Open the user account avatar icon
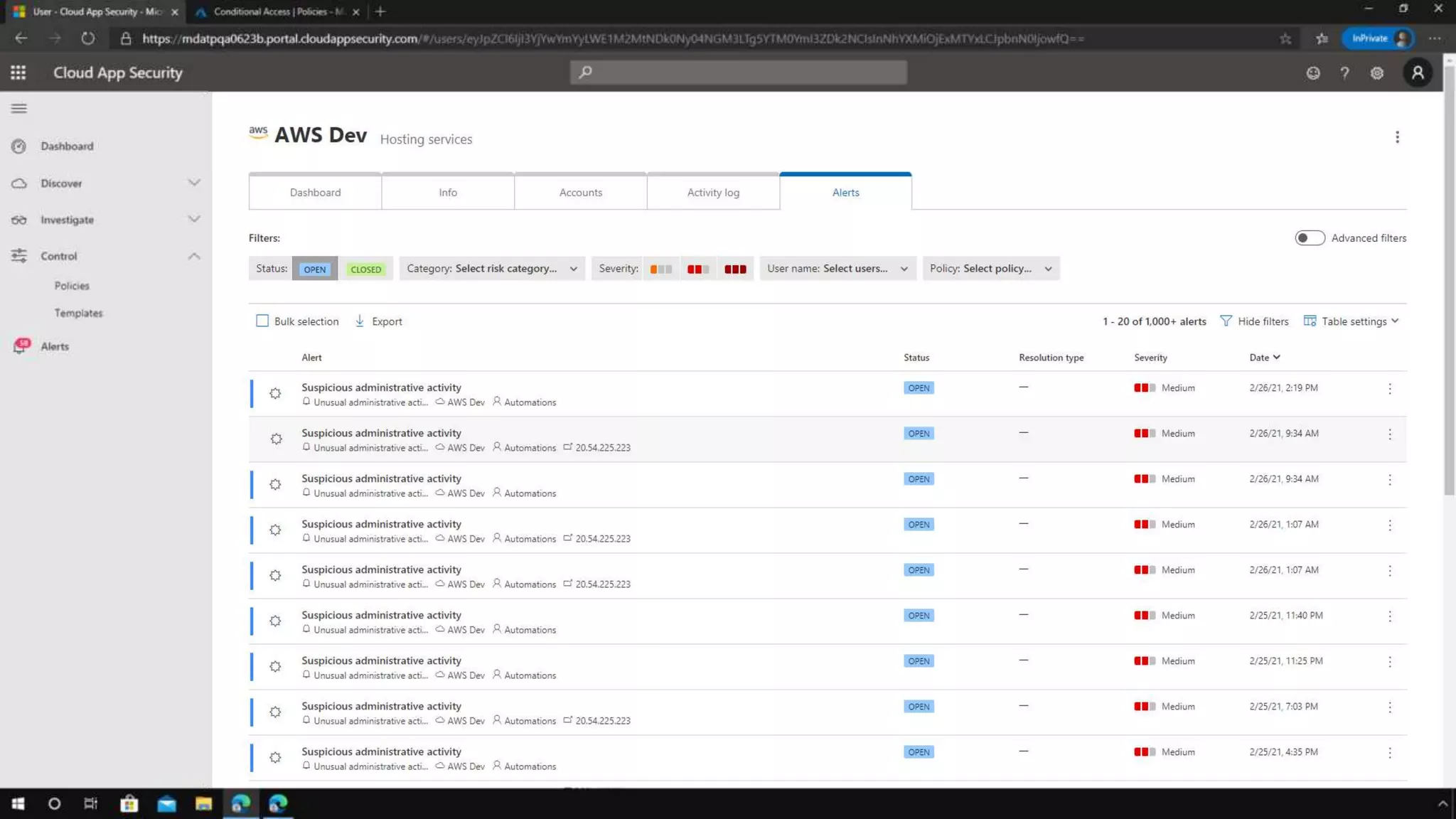The image size is (1456, 819). point(1418,73)
